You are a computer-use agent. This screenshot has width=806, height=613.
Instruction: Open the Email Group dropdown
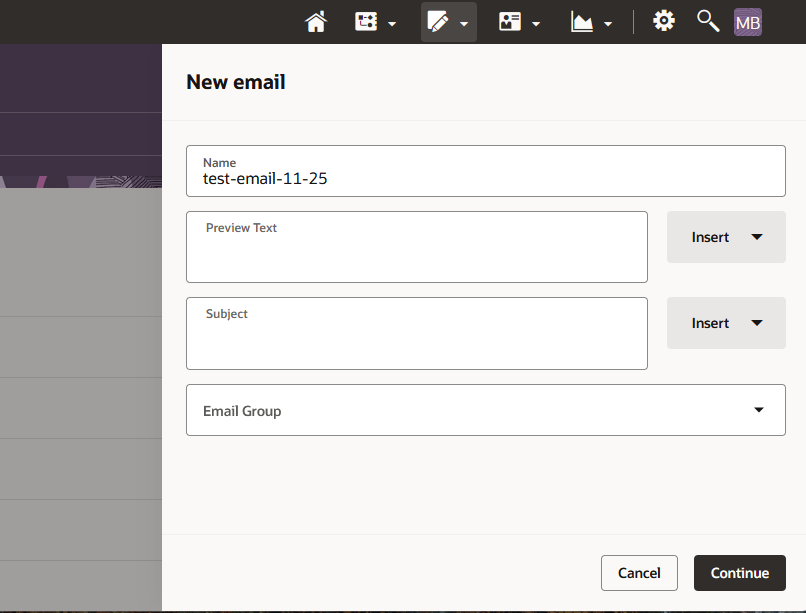pos(486,410)
